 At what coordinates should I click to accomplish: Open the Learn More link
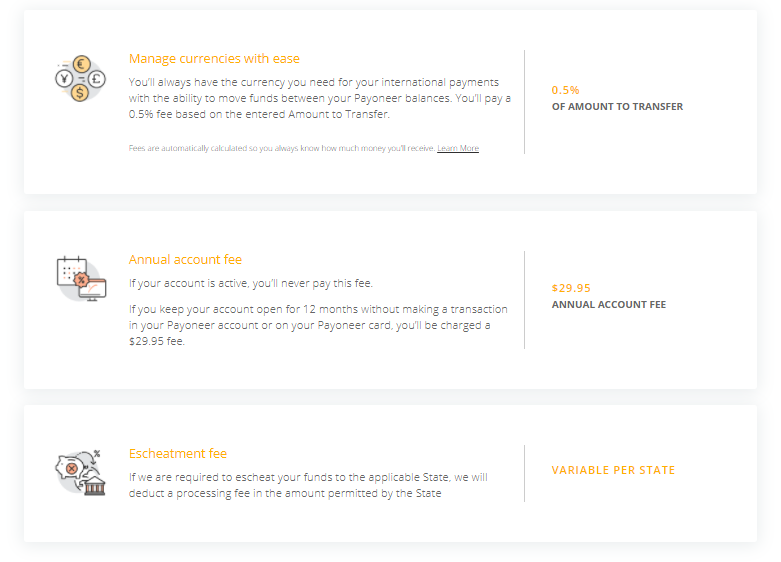pyautogui.click(x=458, y=148)
